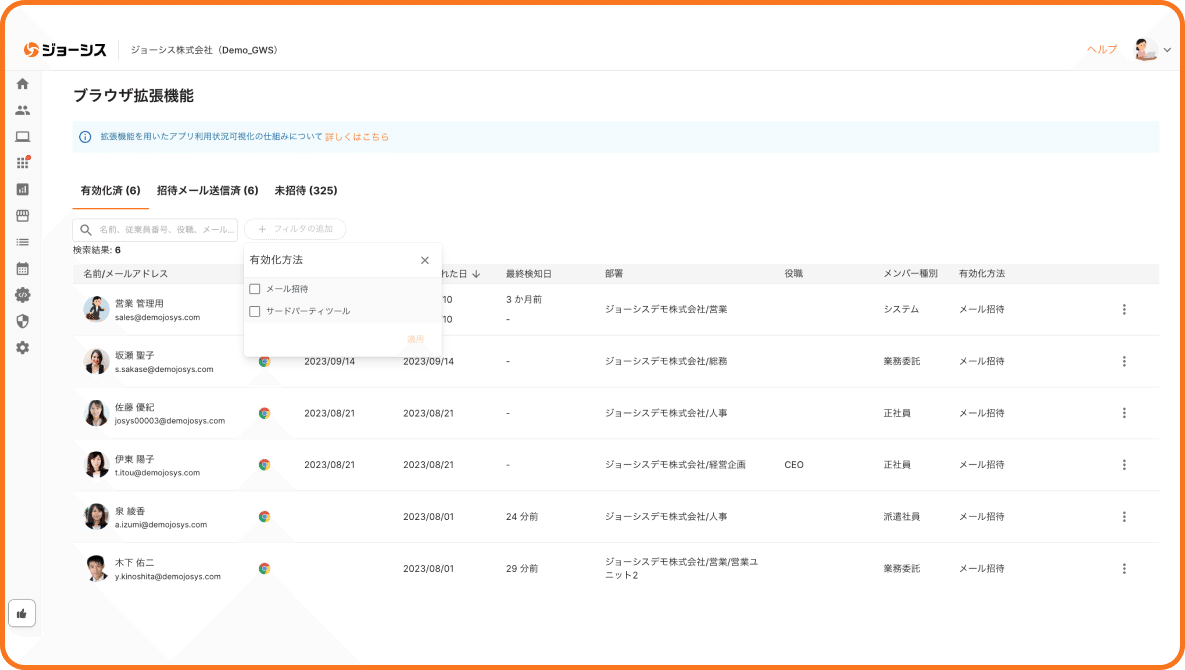Open the Home icon in sidebar

tap(23, 84)
